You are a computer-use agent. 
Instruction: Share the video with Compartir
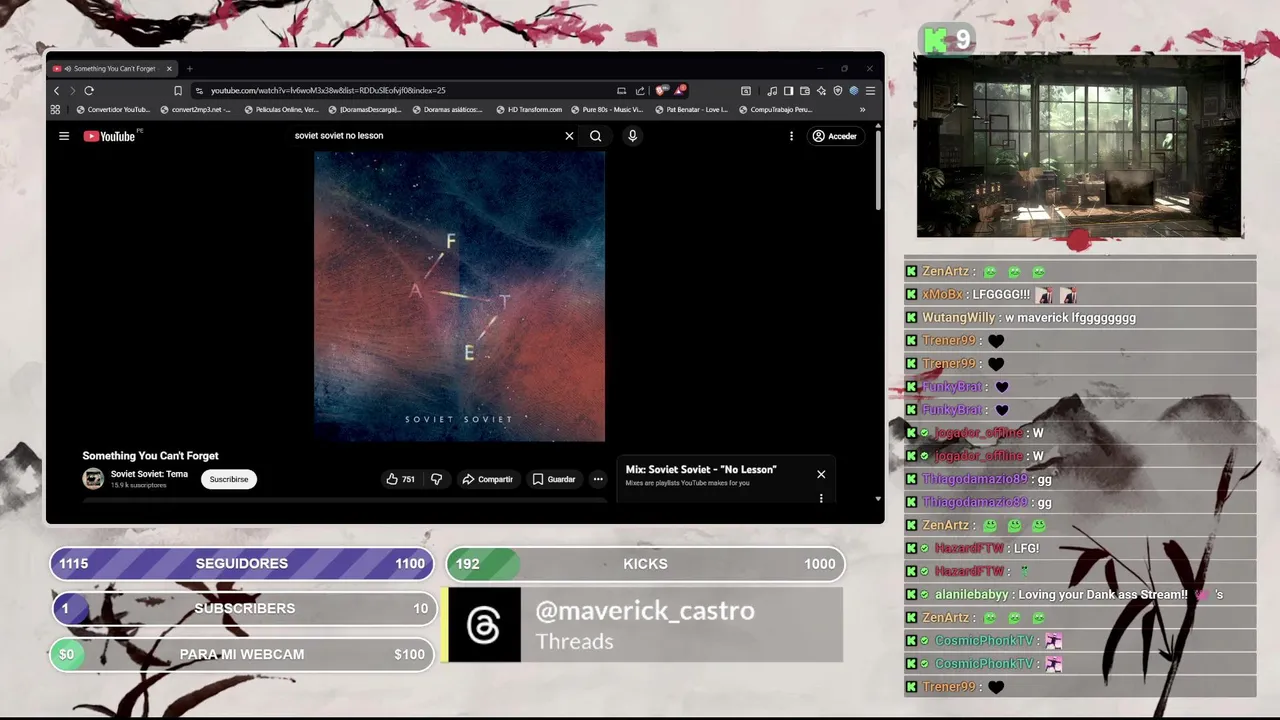pos(487,479)
